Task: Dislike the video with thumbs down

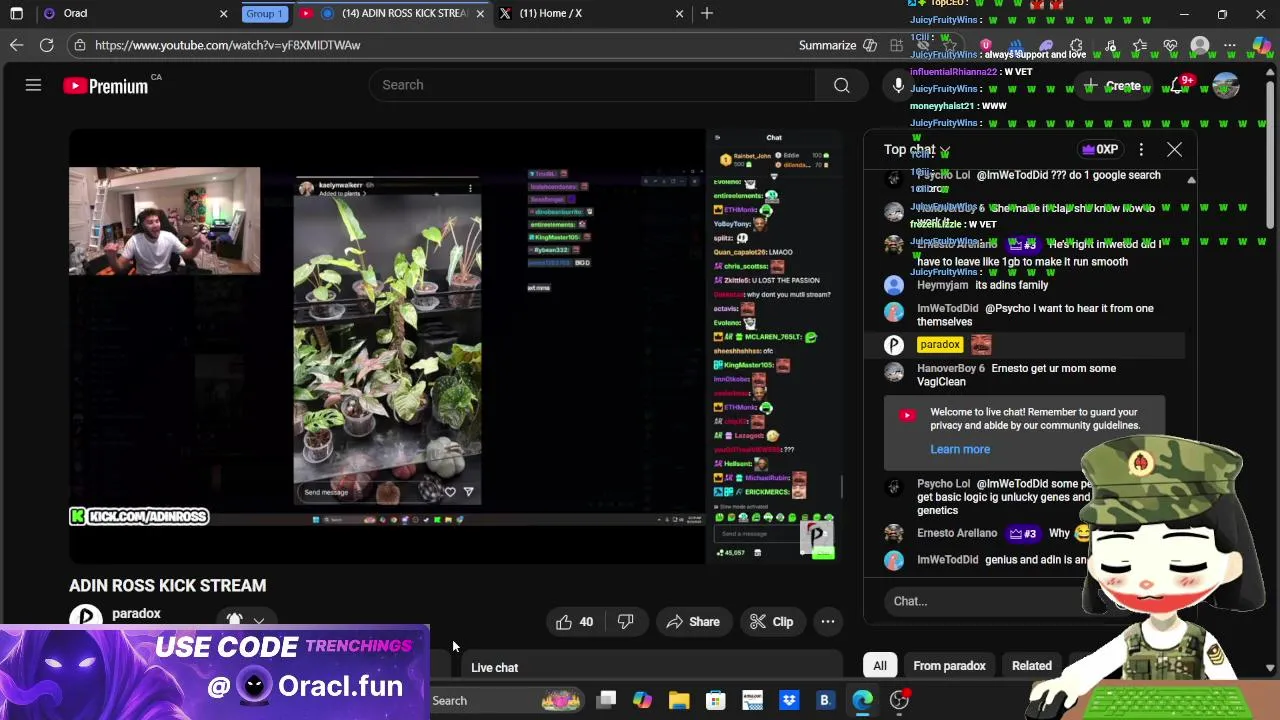Action: pos(625,622)
